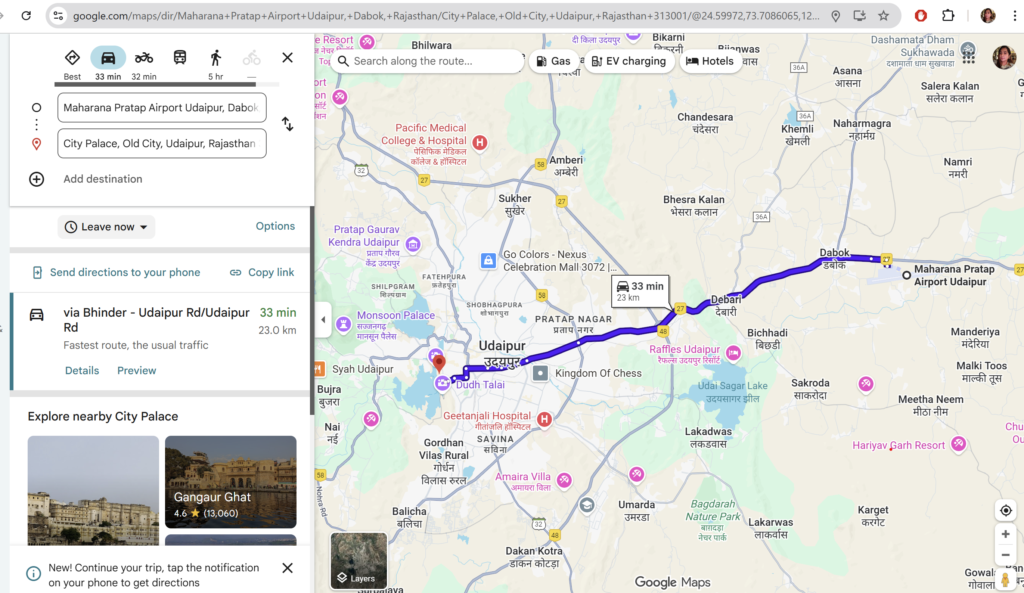
Task: Select the driving travel mode icon
Action: (x=108, y=58)
